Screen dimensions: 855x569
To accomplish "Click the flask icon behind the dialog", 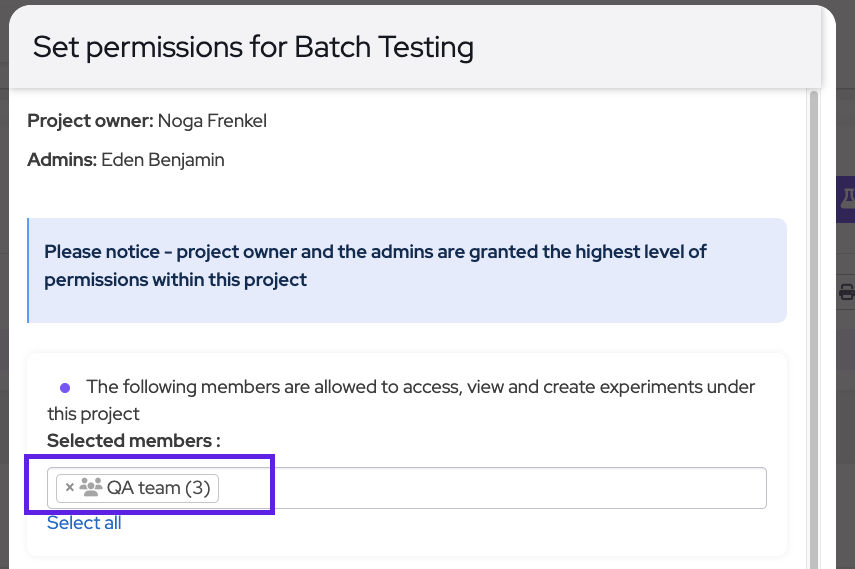I will coord(847,199).
